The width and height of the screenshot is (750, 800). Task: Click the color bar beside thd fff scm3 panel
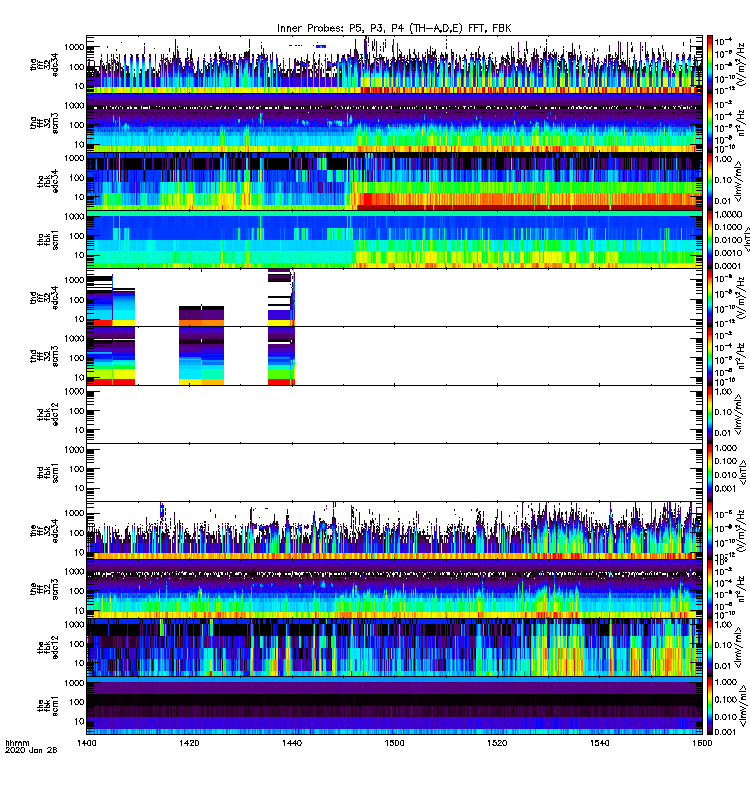(710, 356)
